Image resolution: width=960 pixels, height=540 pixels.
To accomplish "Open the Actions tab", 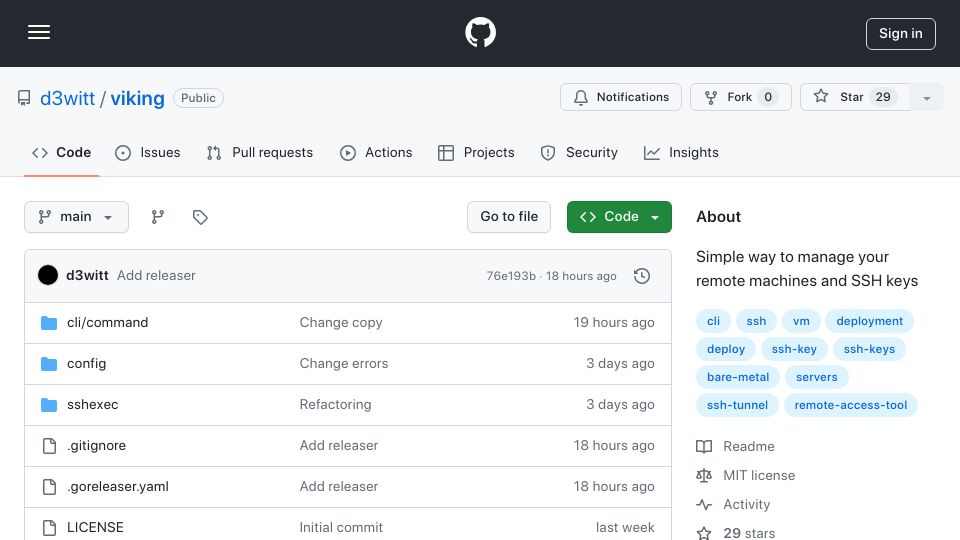I will tap(376, 152).
